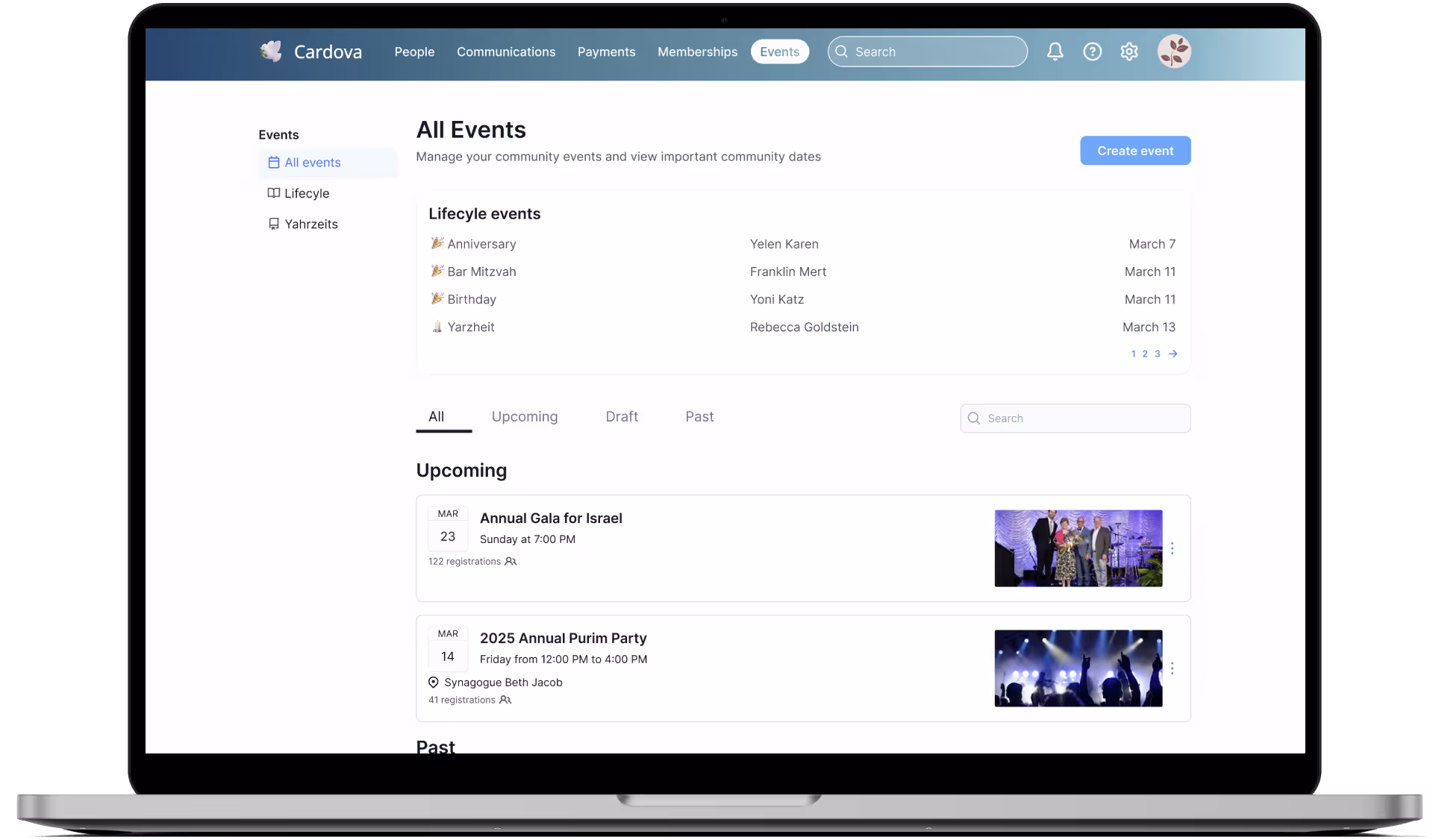Click the party icon next to Anniversary
This screenshot has height=840, width=1436.
pos(437,243)
